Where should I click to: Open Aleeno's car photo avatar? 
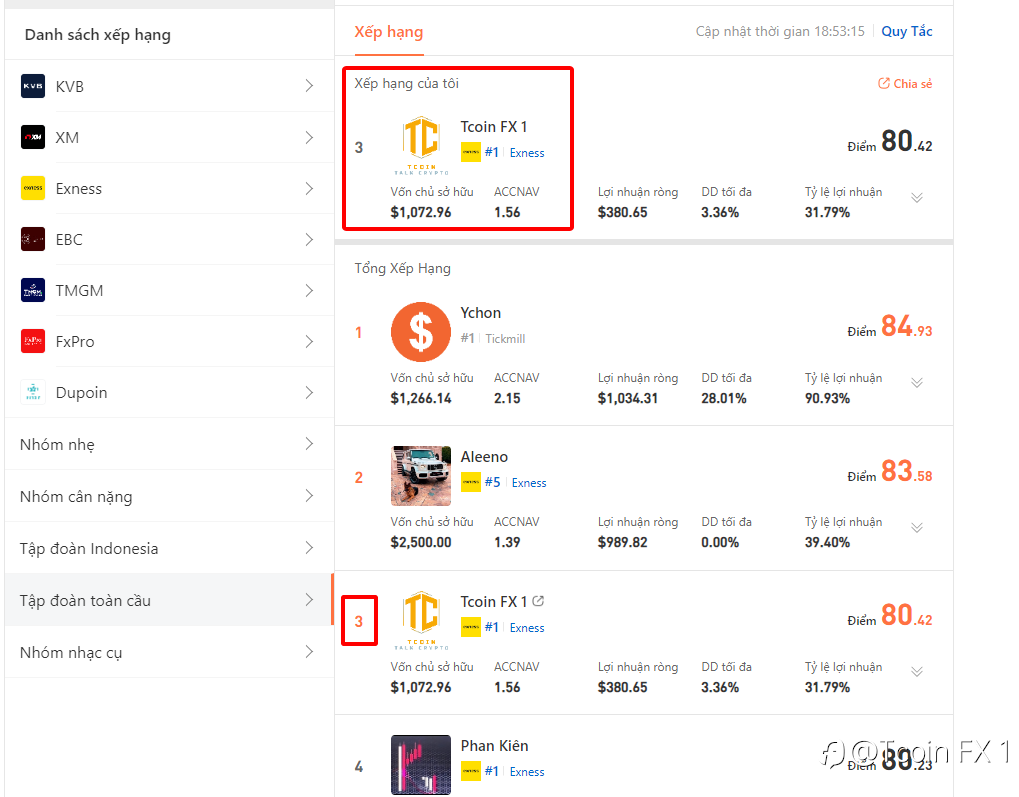pyautogui.click(x=420, y=476)
